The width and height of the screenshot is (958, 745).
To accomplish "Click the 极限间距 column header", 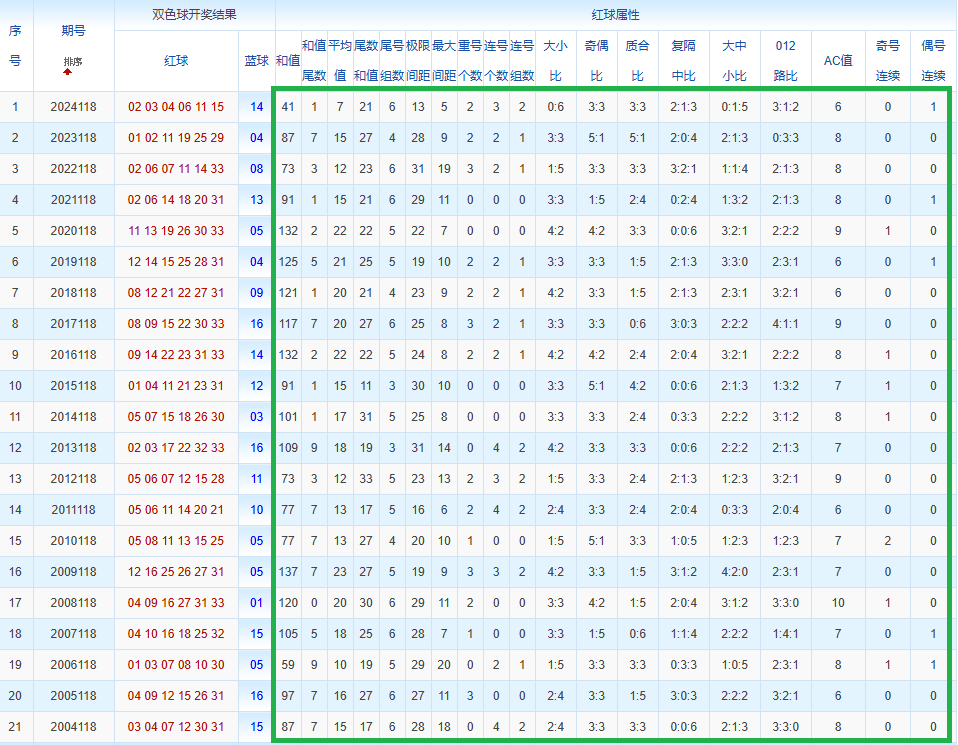I will 418,61.
